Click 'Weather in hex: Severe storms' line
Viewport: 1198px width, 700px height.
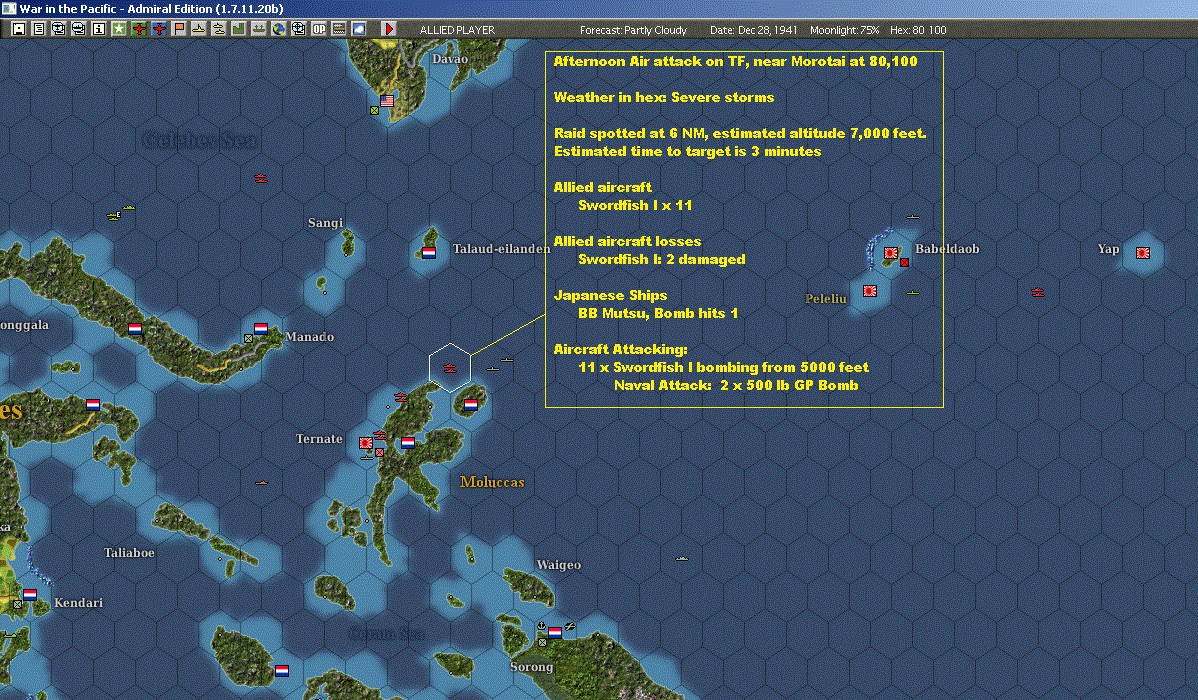coord(664,97)
